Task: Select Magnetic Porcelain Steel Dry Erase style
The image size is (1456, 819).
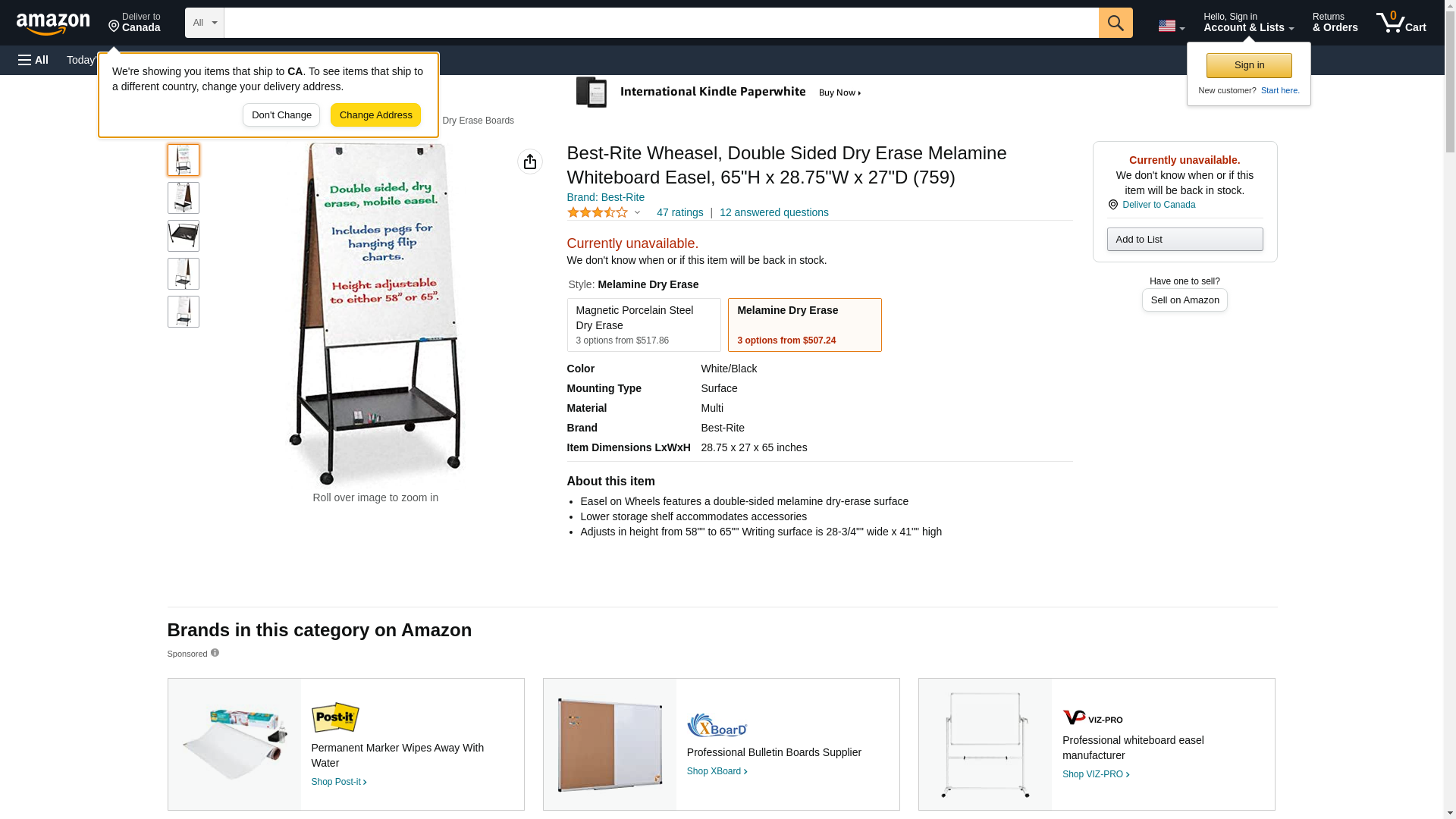Action: (643, 325)
